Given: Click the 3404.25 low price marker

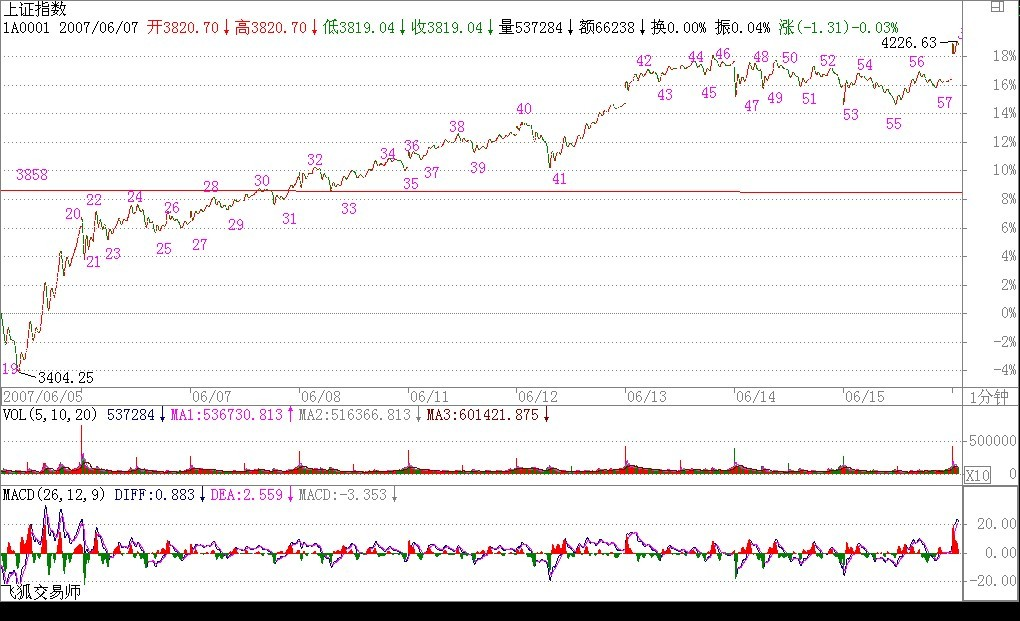Looking at the screenshot, I should tap(65, 377).
